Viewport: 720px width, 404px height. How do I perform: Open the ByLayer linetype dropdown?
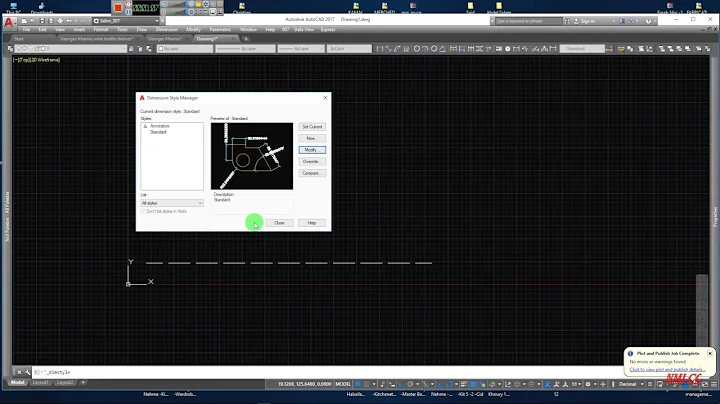pyautogui.click(x=245, y=49)
